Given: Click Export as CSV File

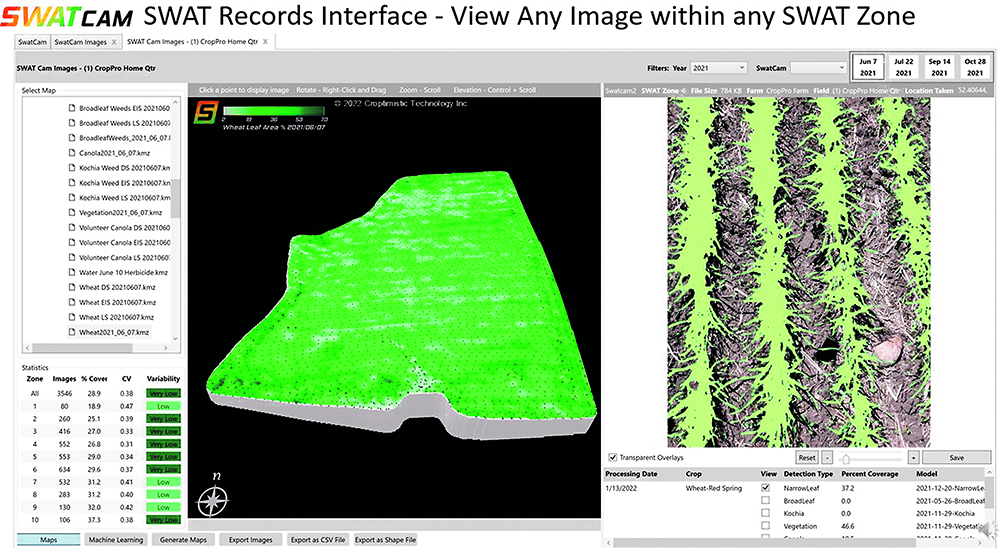Looking at the screenshot, I should [318, 540].
